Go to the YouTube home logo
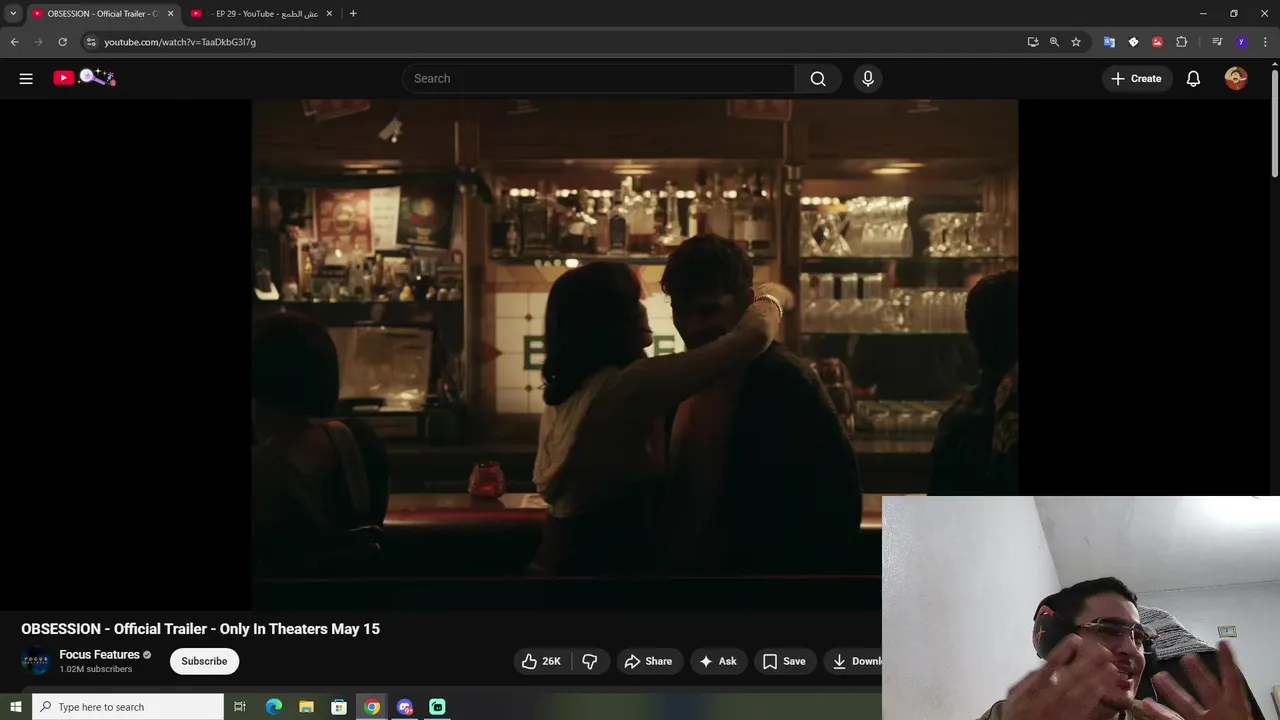This screenshot has width=1280, height=720. click(85, 77)
